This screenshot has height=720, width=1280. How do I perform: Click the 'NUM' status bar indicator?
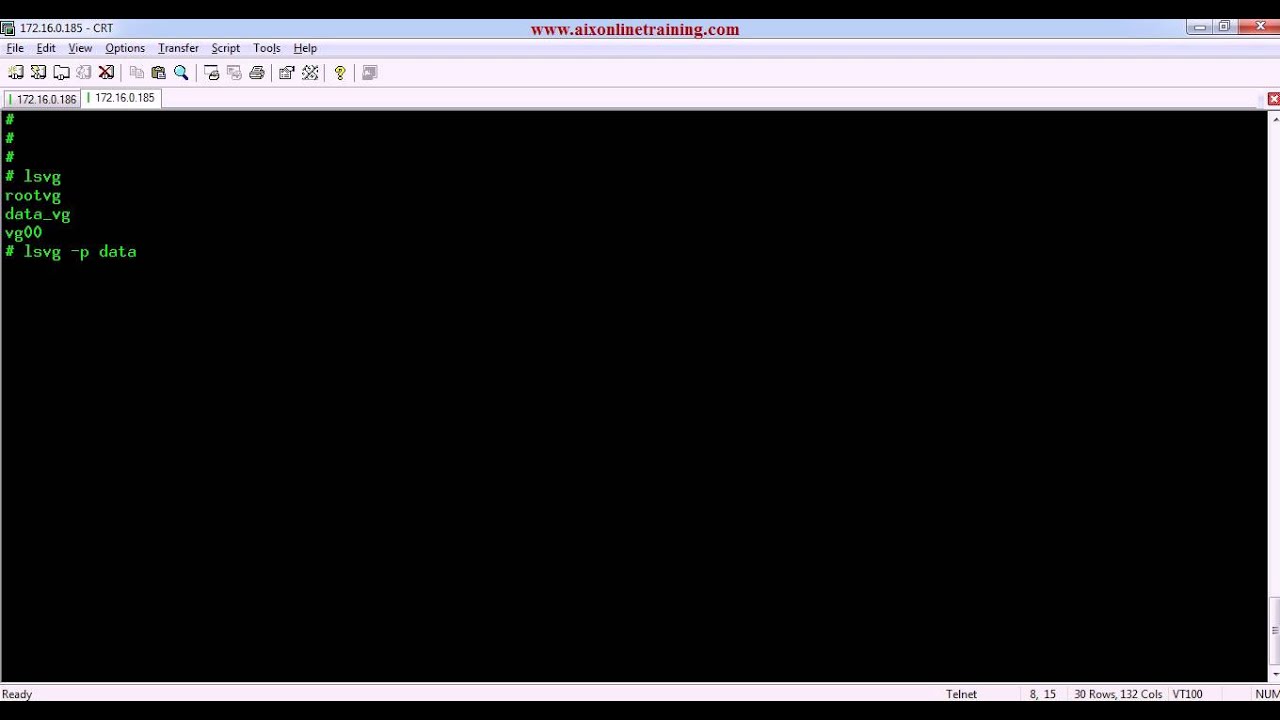pos(1267,694)
